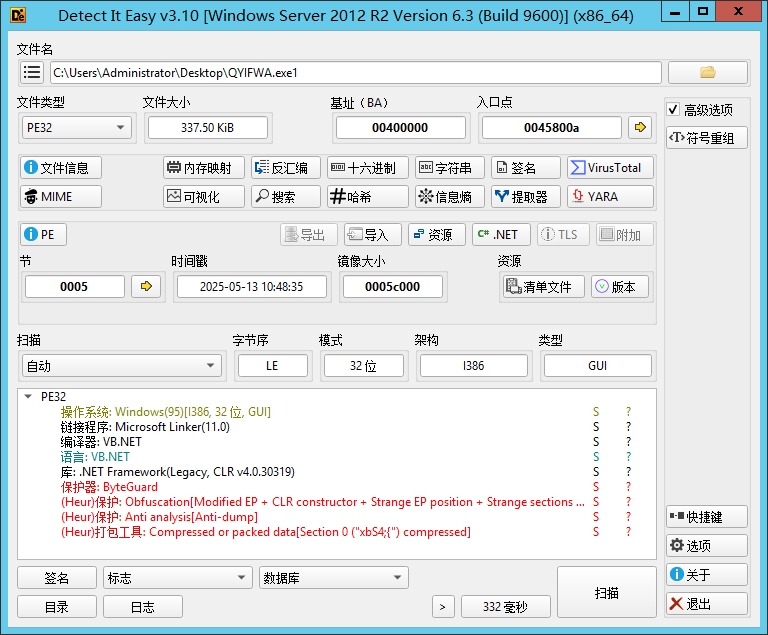Image resolution: width=768 pixels, height=635 pixels.
Task: Open the VirusTotal tool
Action: pyautogui.click(x=610, y=168)
